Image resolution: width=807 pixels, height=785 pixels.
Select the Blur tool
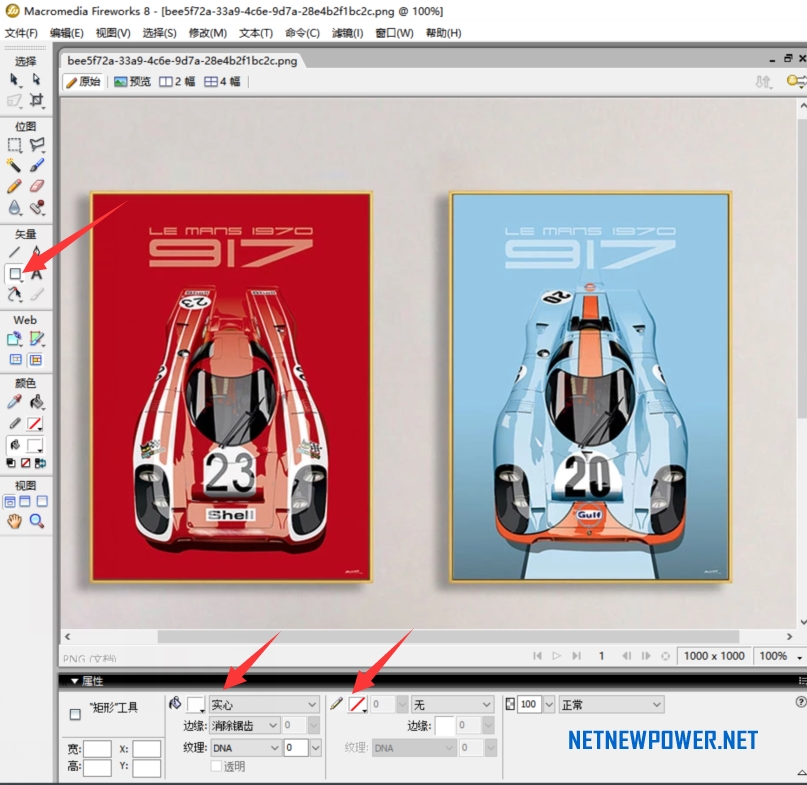coord(14,207)
